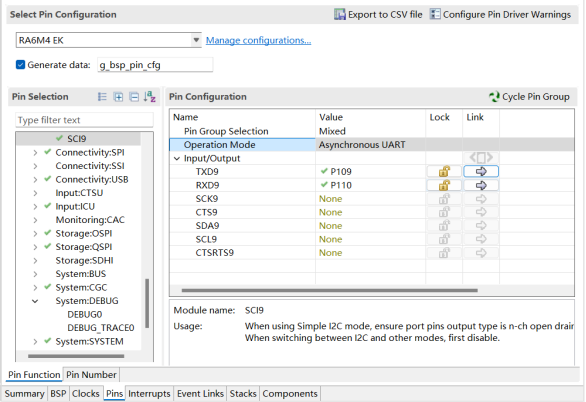
Task: Select the Storage:QSPI tree item
Action: pyautogui.click(x=84, y=247)
